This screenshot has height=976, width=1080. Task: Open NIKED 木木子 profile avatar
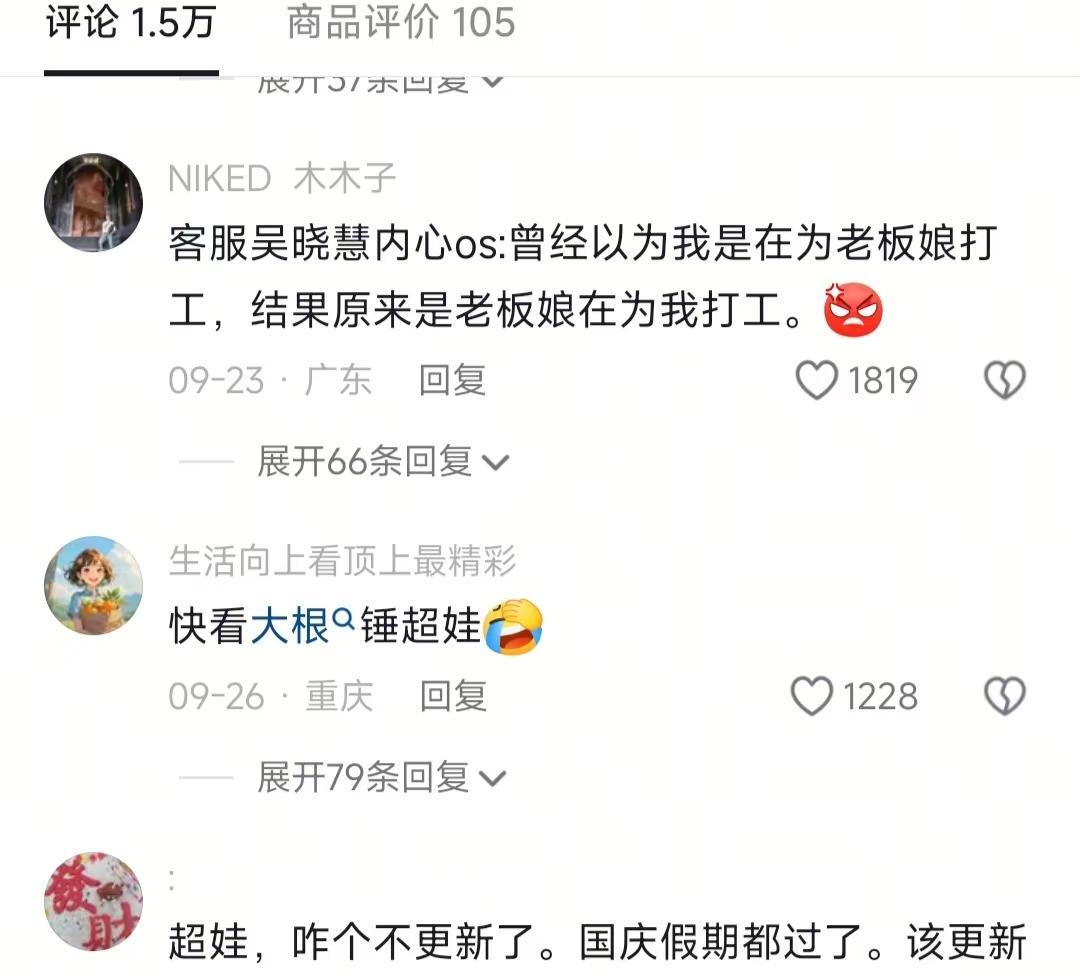click(x=94, y=203)
